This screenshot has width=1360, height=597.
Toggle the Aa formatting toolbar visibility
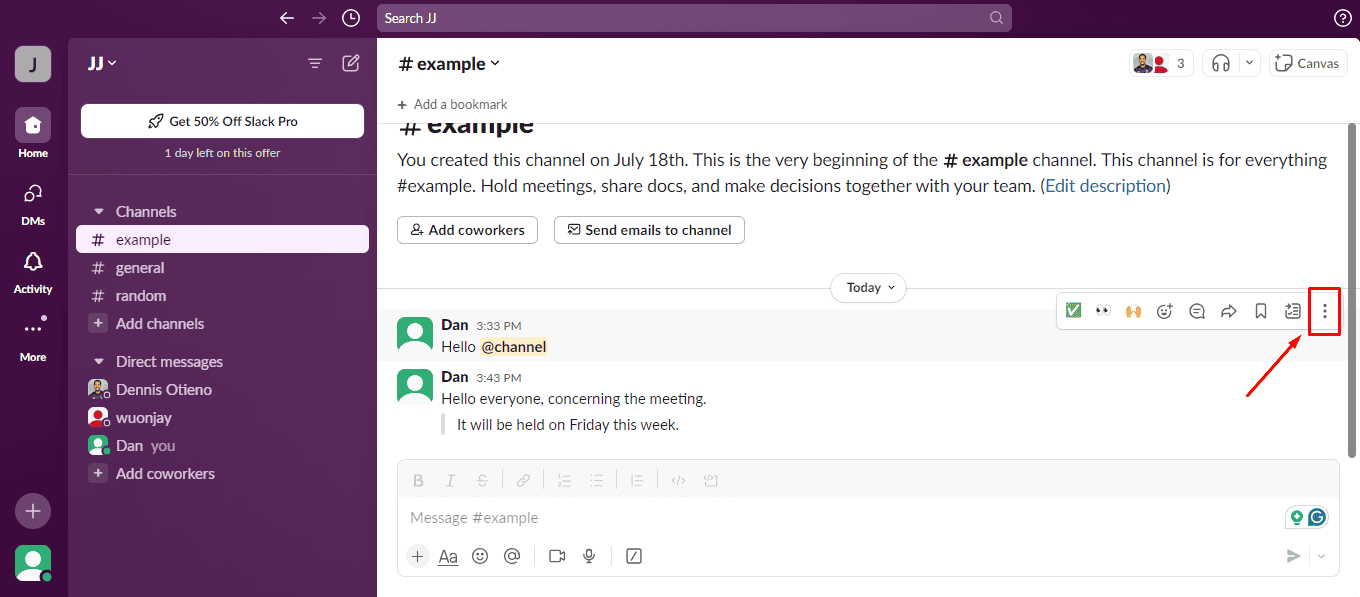coord(448,557)
